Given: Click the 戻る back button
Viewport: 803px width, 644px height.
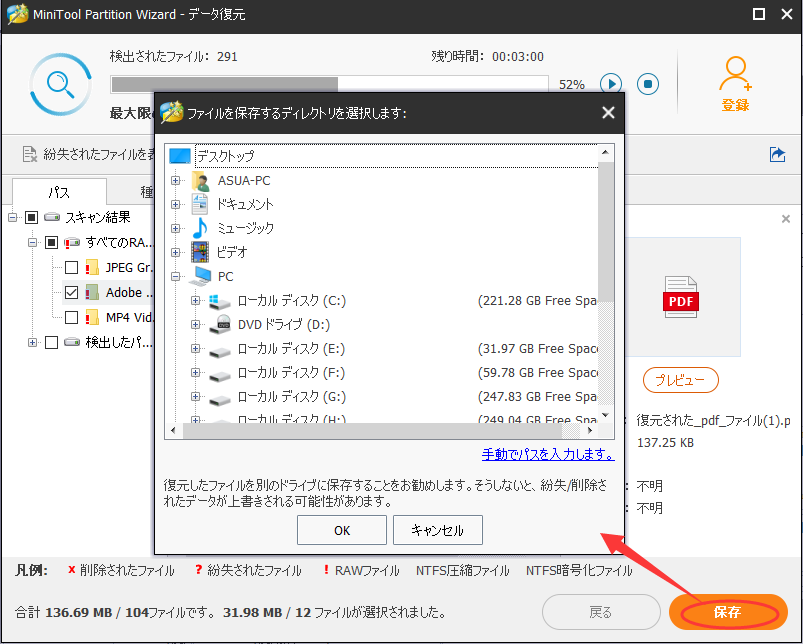Looking at the screenshot, I should pos(601,612).
